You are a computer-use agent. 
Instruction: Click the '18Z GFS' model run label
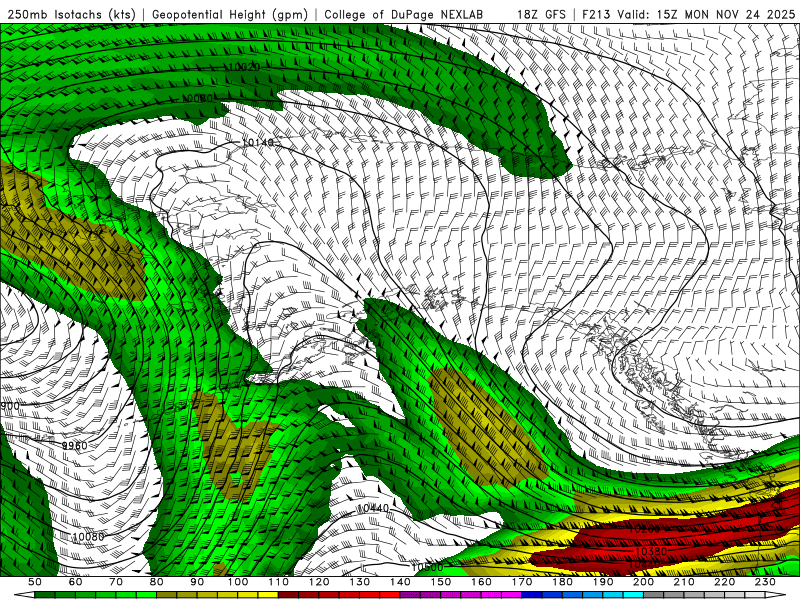[541, 15]
